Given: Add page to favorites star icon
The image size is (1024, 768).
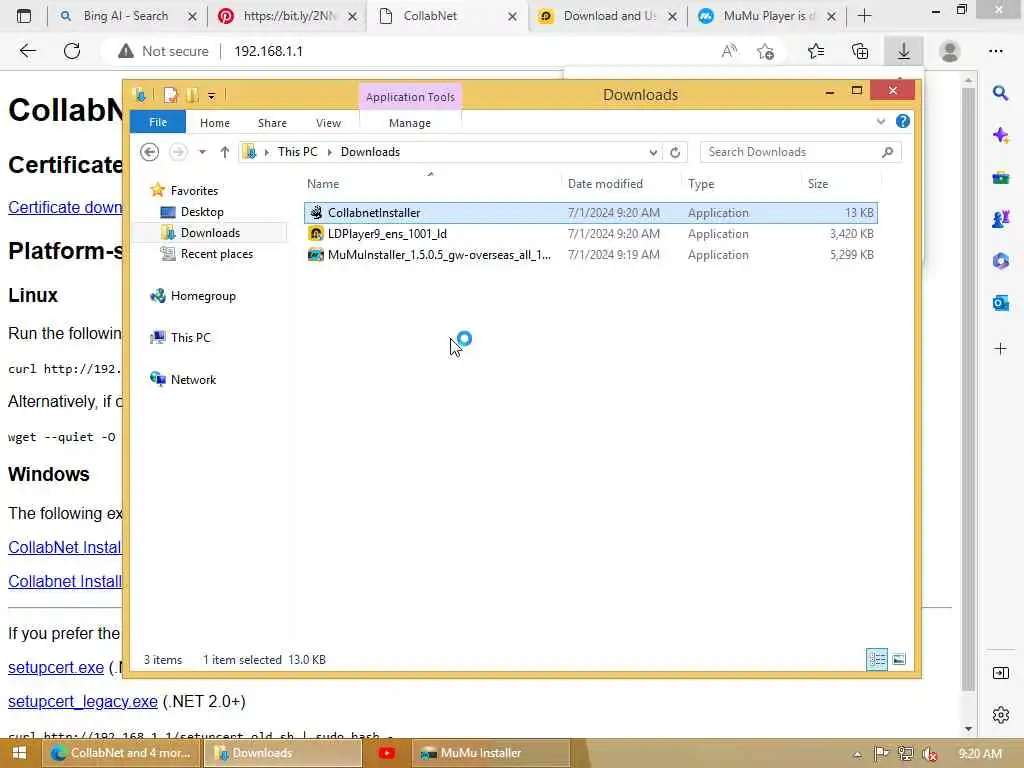Looking at the screenshot, I should click(x=765, y=51).
